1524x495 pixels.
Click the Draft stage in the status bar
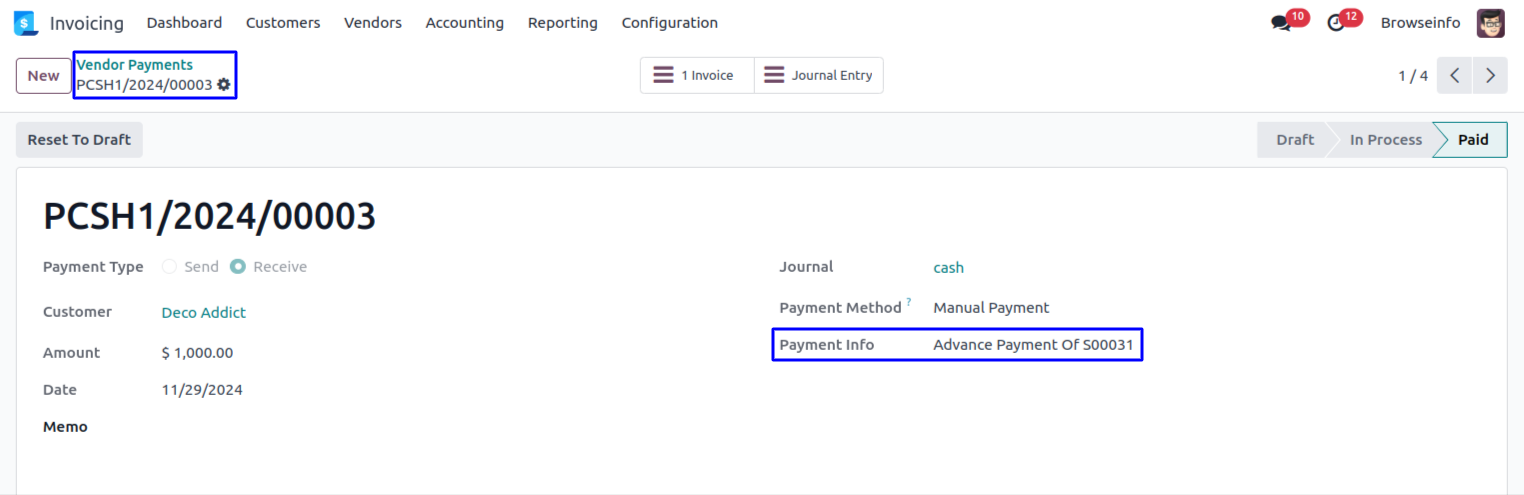click(1295, 140)
